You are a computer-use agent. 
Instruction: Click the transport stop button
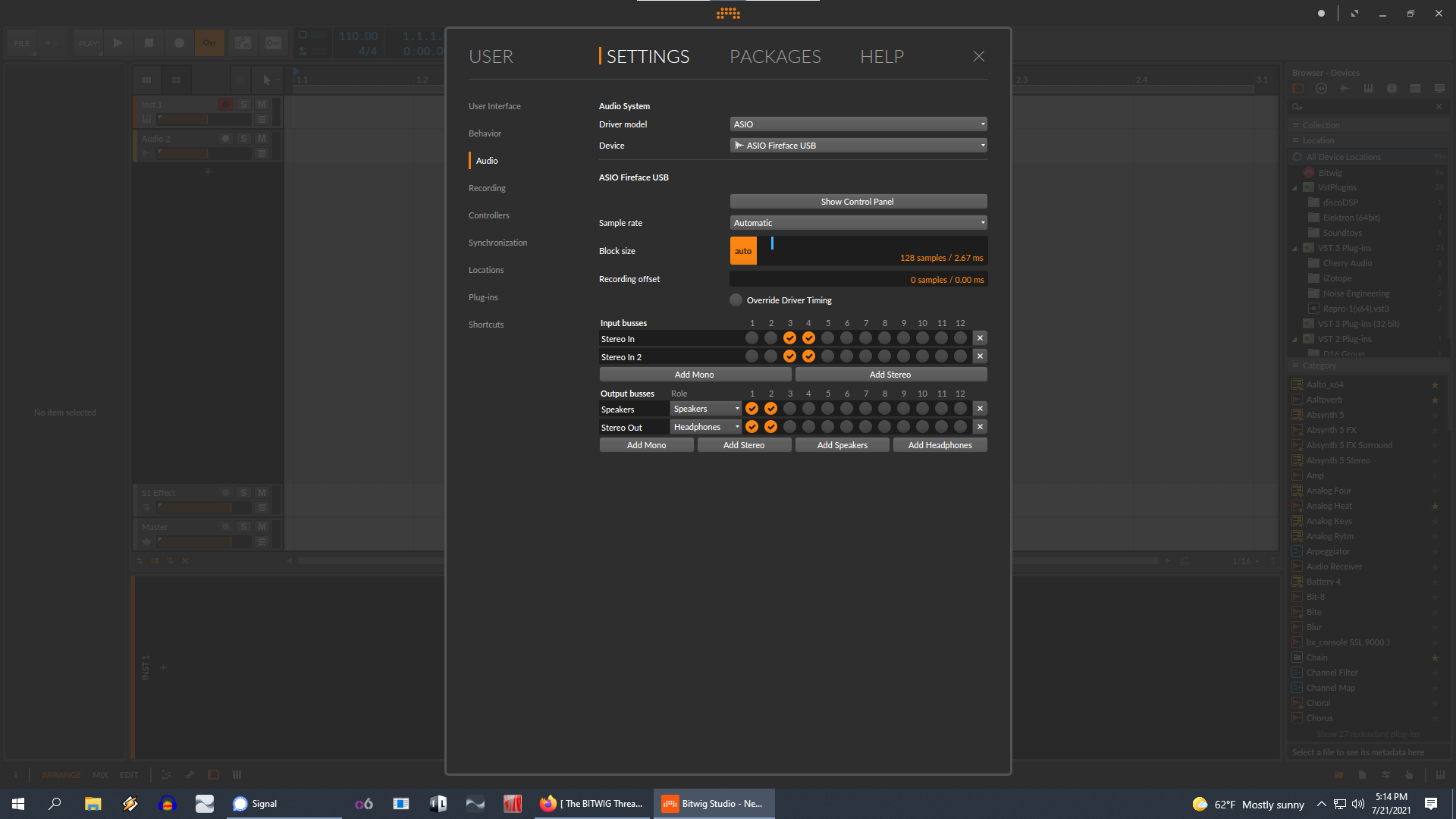(x=149, y=43)
